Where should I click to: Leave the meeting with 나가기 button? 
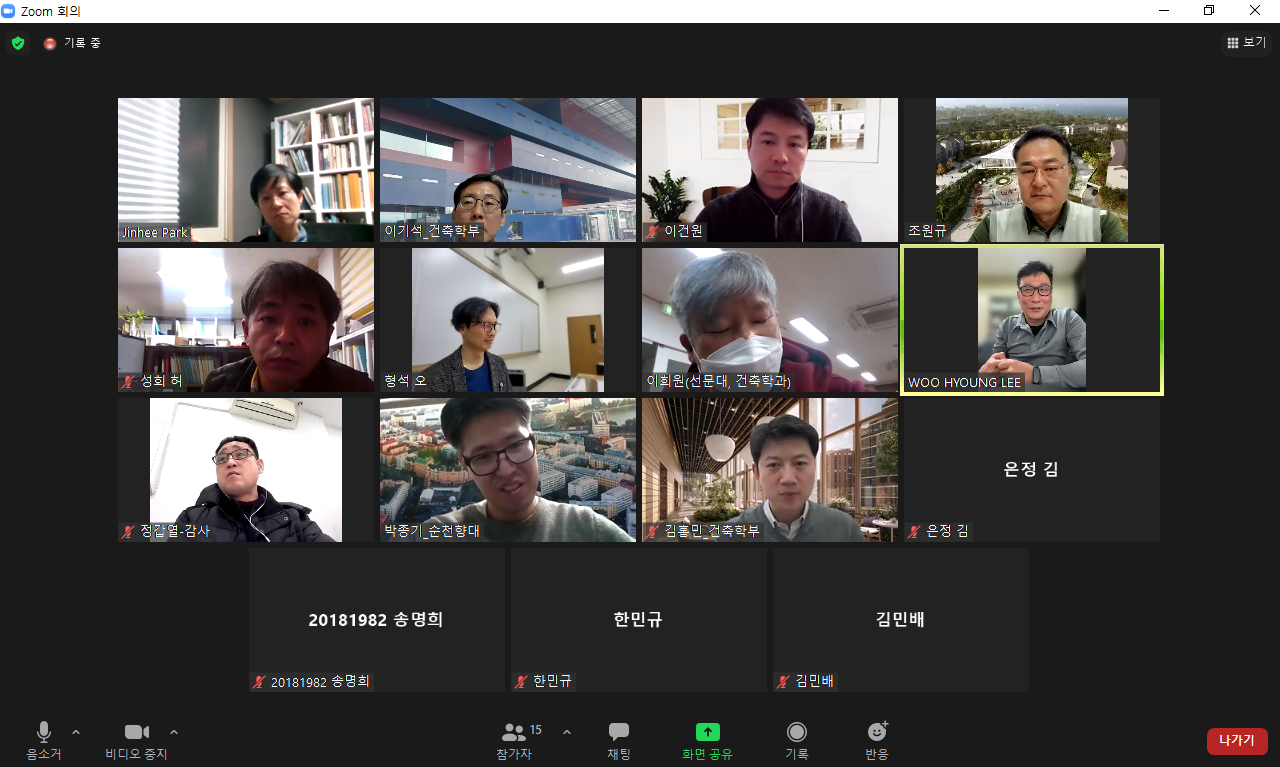coord(1237,741)
